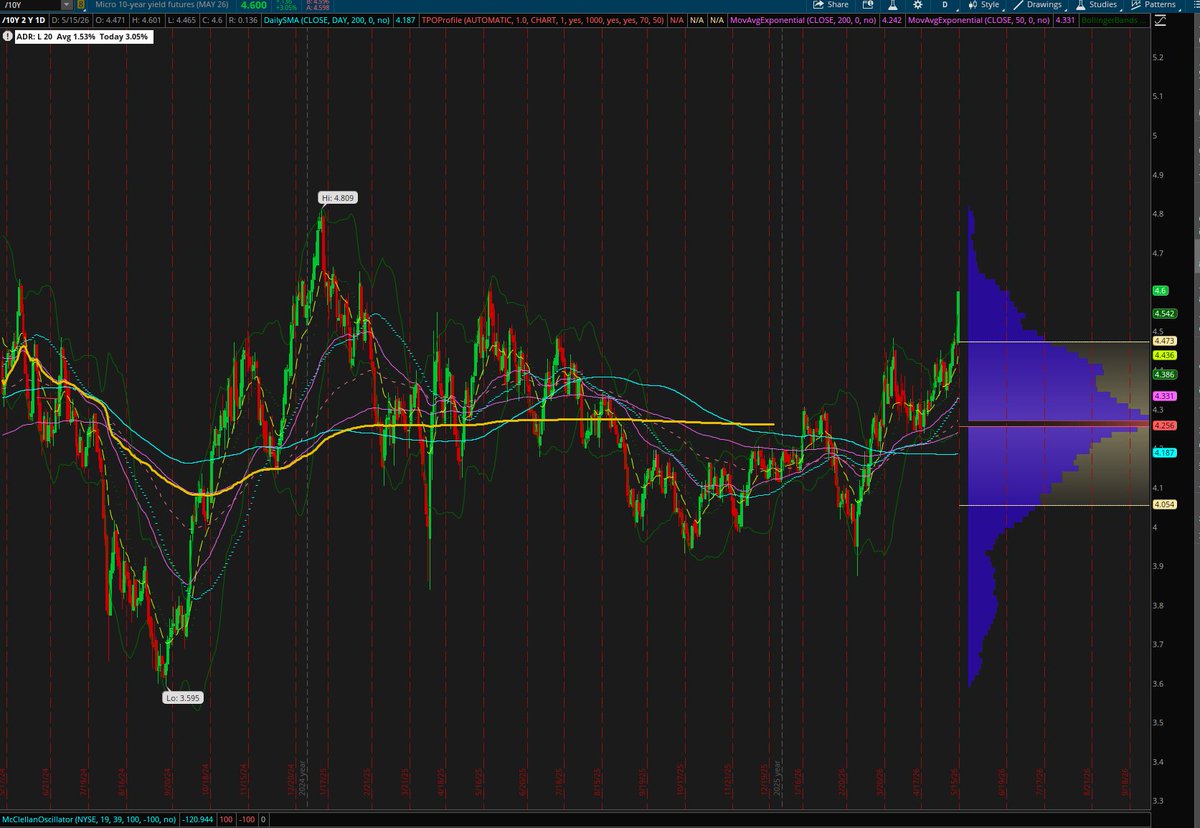Open chart settings gear icon
This screenshot has width=1200, height=828.
tap(917, 5)
